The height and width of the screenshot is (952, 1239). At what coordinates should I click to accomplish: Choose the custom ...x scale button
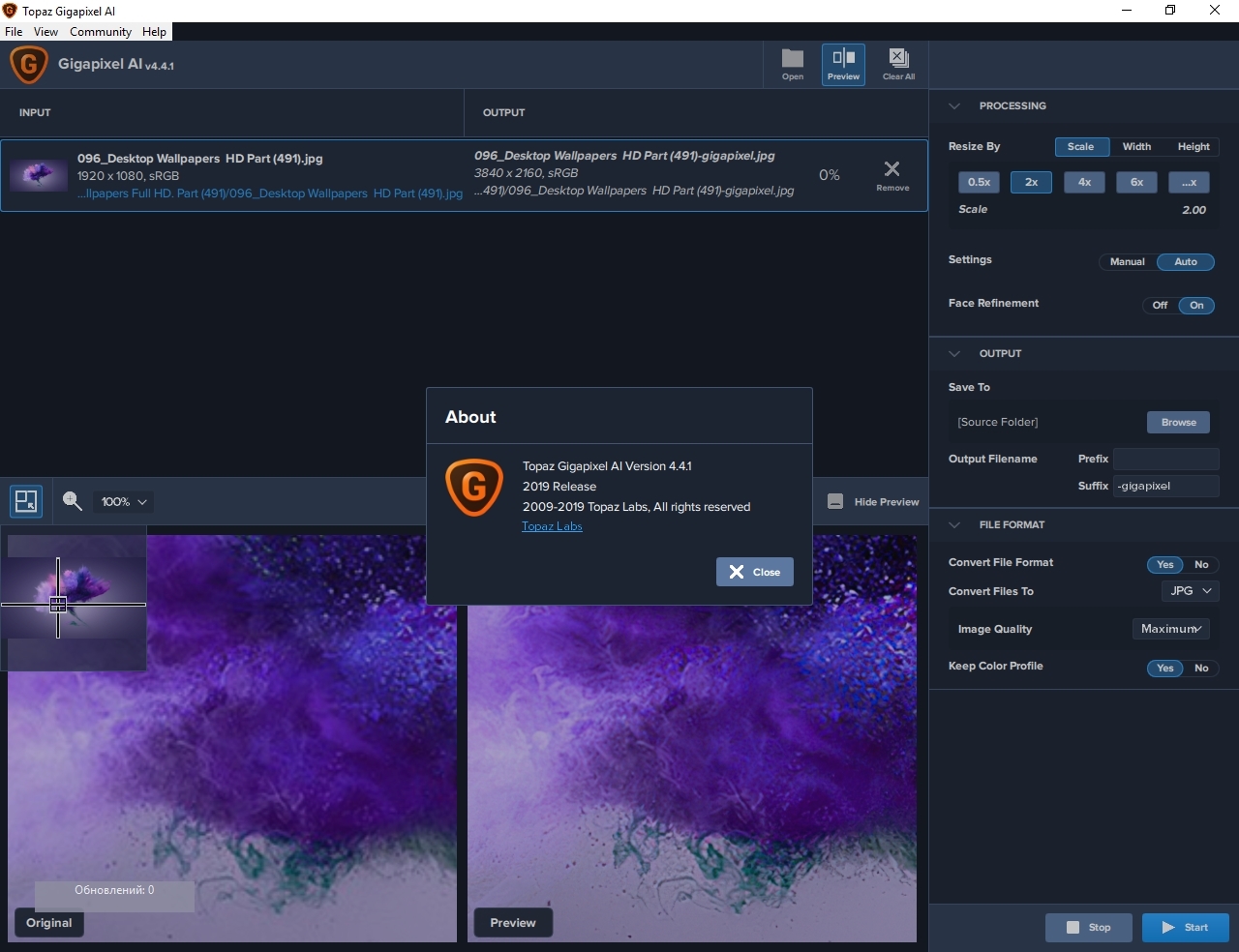1189,182
